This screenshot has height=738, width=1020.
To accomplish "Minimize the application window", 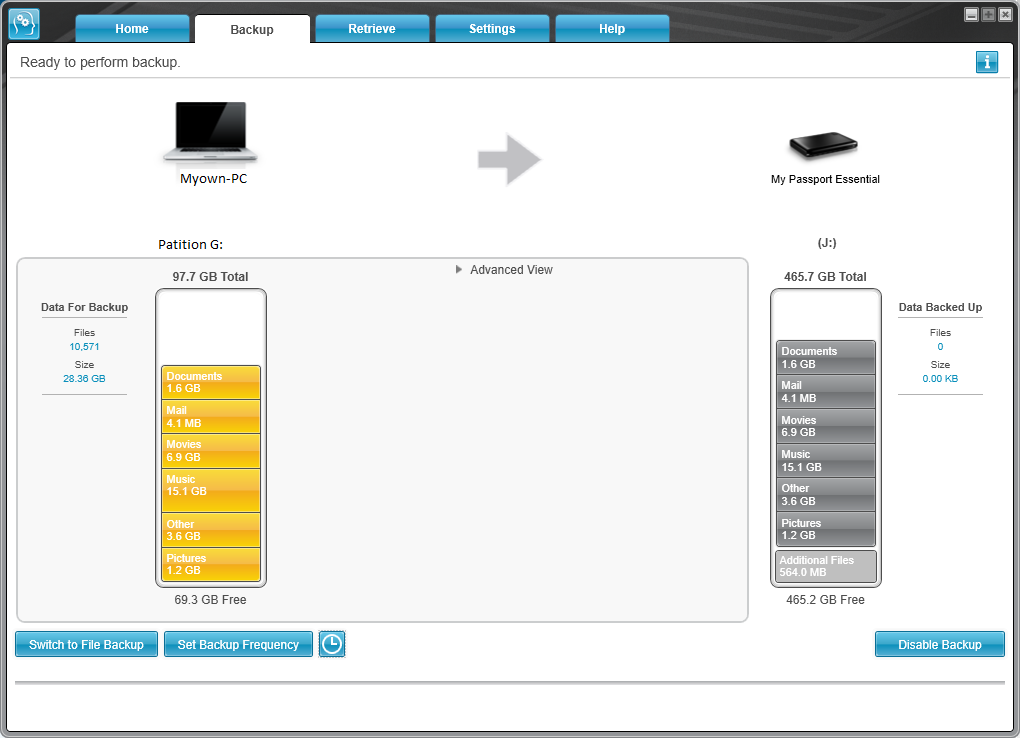I will click(971, 14).
